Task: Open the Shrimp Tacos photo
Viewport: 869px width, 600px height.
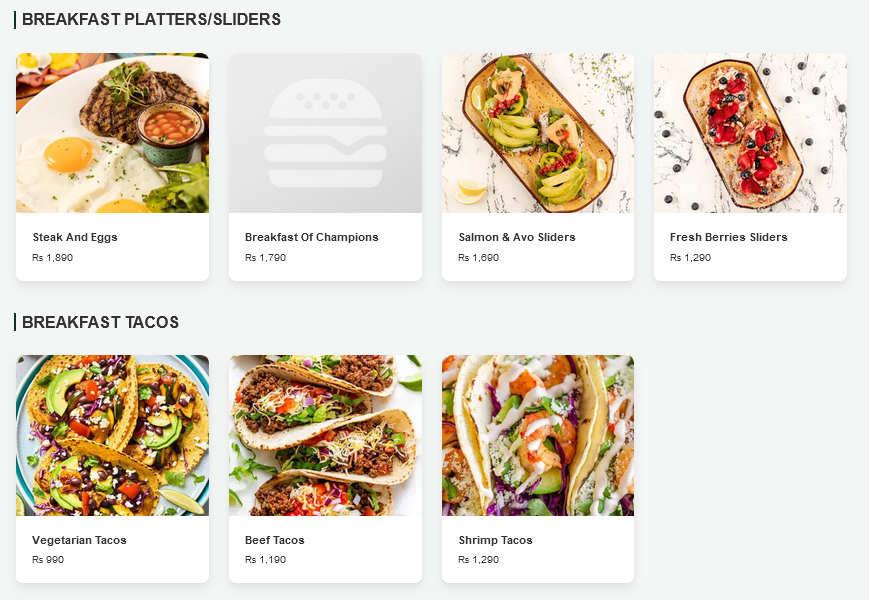Action: coord(538,435)
